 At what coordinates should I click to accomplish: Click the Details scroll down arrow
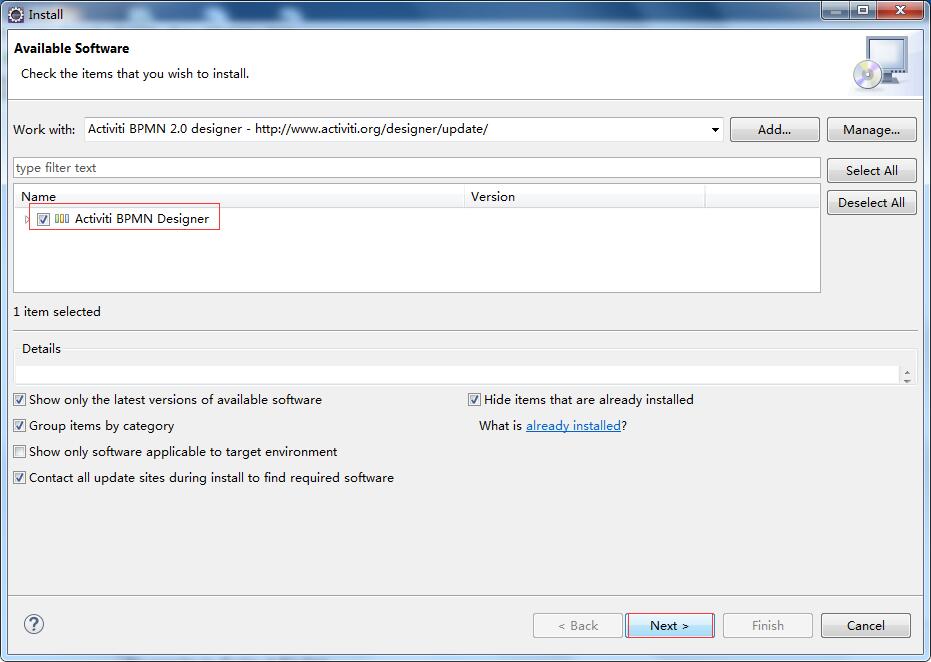907,381
